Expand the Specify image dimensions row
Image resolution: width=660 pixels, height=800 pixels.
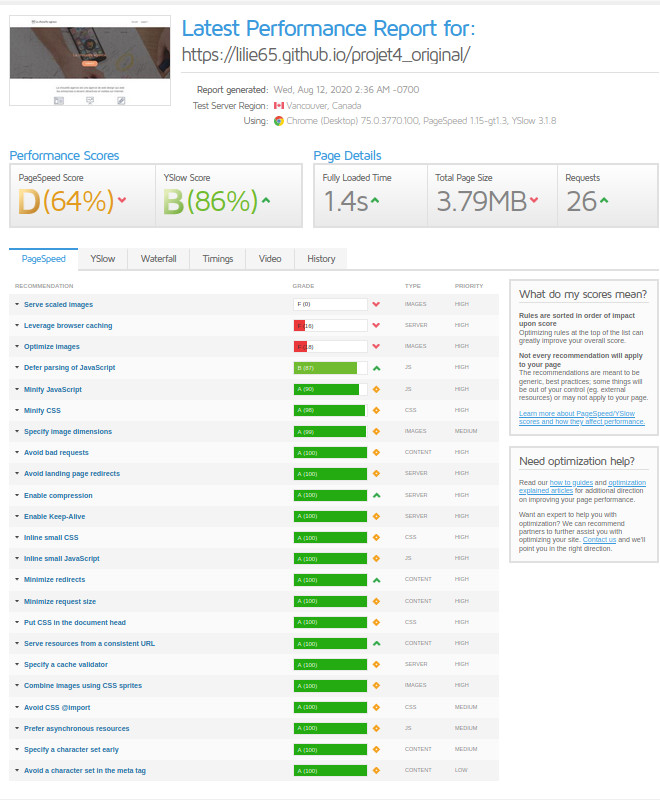[x=67, y=431]
